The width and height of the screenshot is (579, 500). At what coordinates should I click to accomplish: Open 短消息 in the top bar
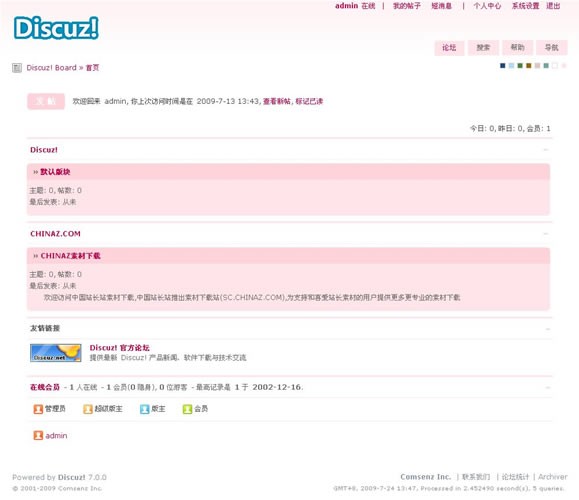coord(442,6)
